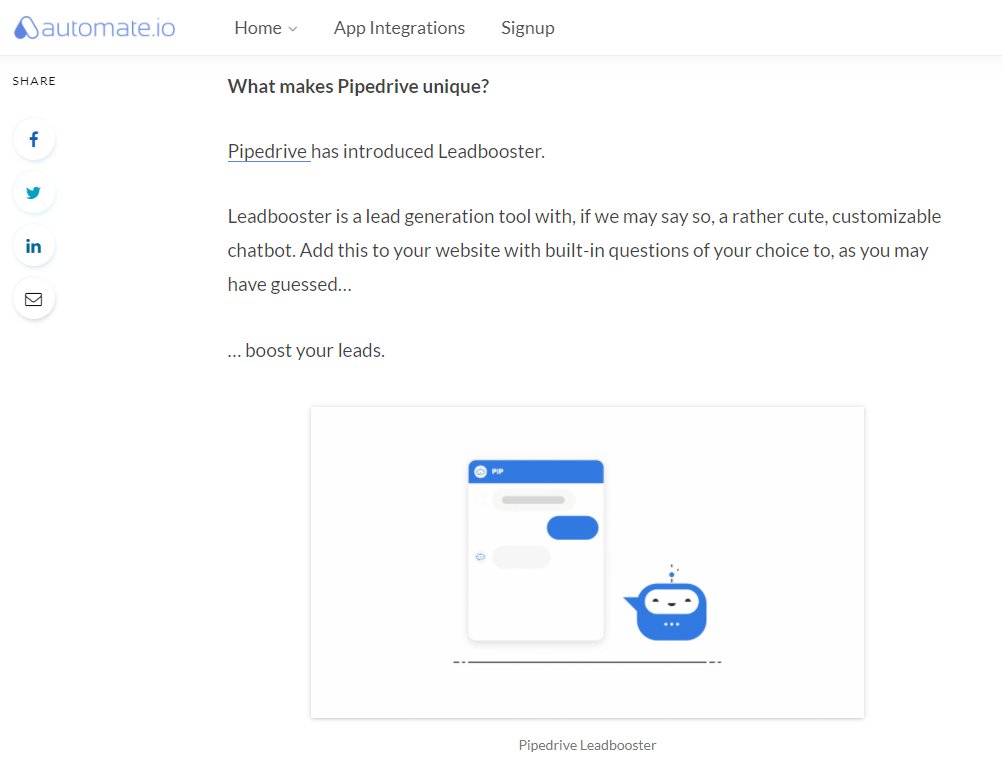Click the PIP chat window illustration
The width and height of the screenshot is (1002, 777).
click(536, 550)
